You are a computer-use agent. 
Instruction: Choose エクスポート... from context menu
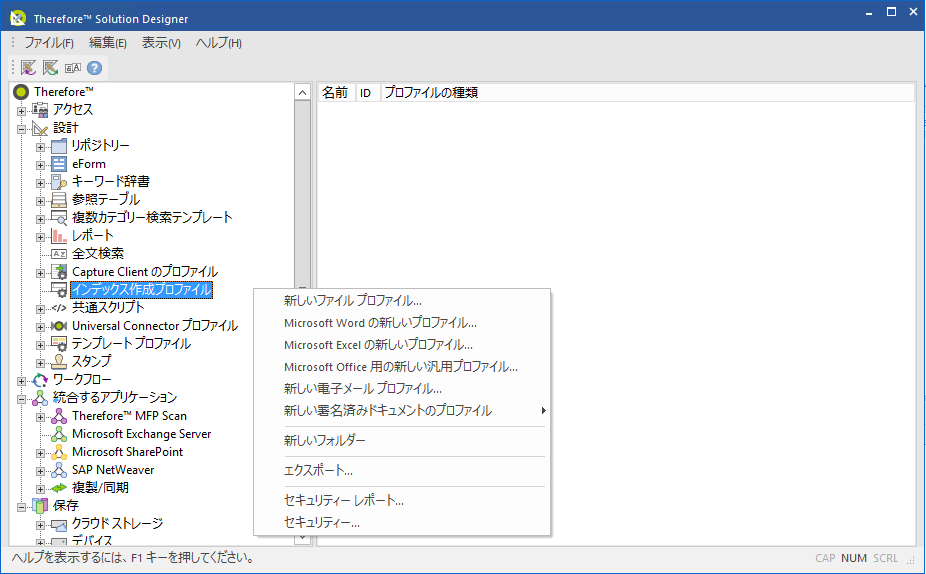pos(402,471)
